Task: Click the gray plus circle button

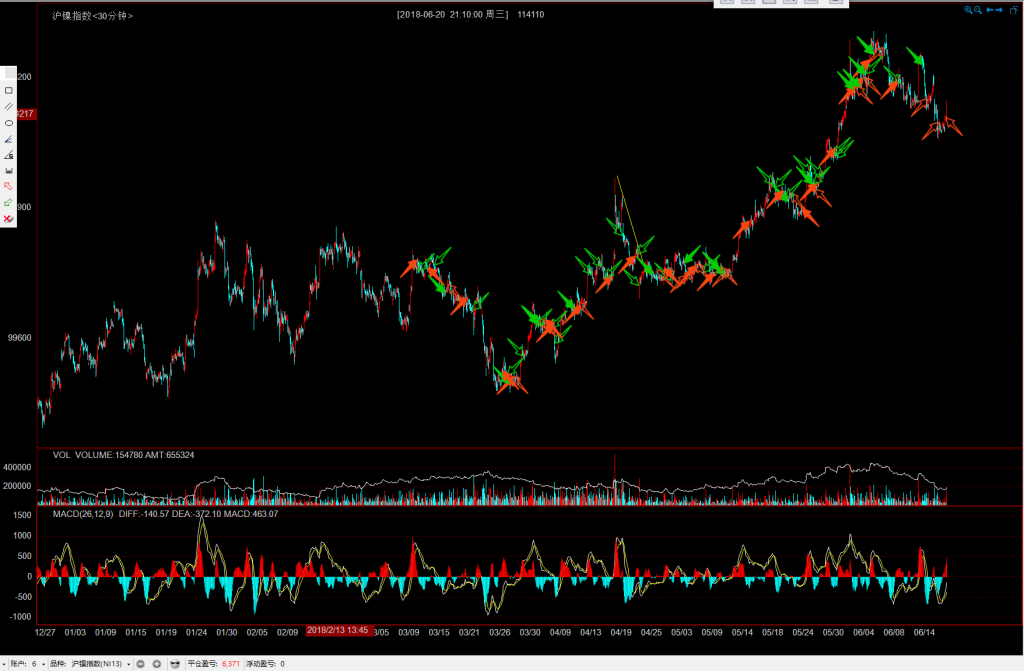Action: coord(157,664)
